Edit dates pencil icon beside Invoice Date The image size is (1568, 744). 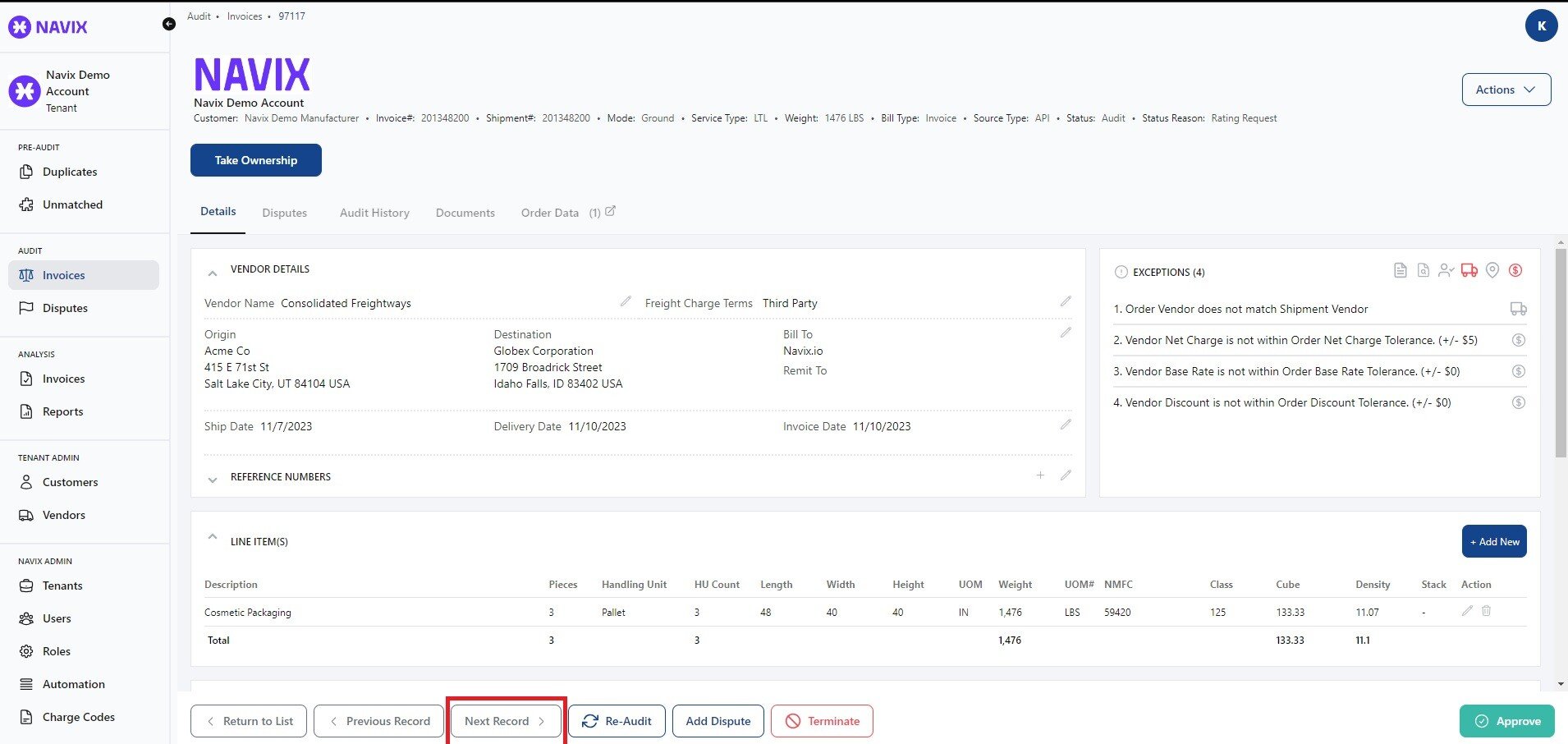(1066, 425)
